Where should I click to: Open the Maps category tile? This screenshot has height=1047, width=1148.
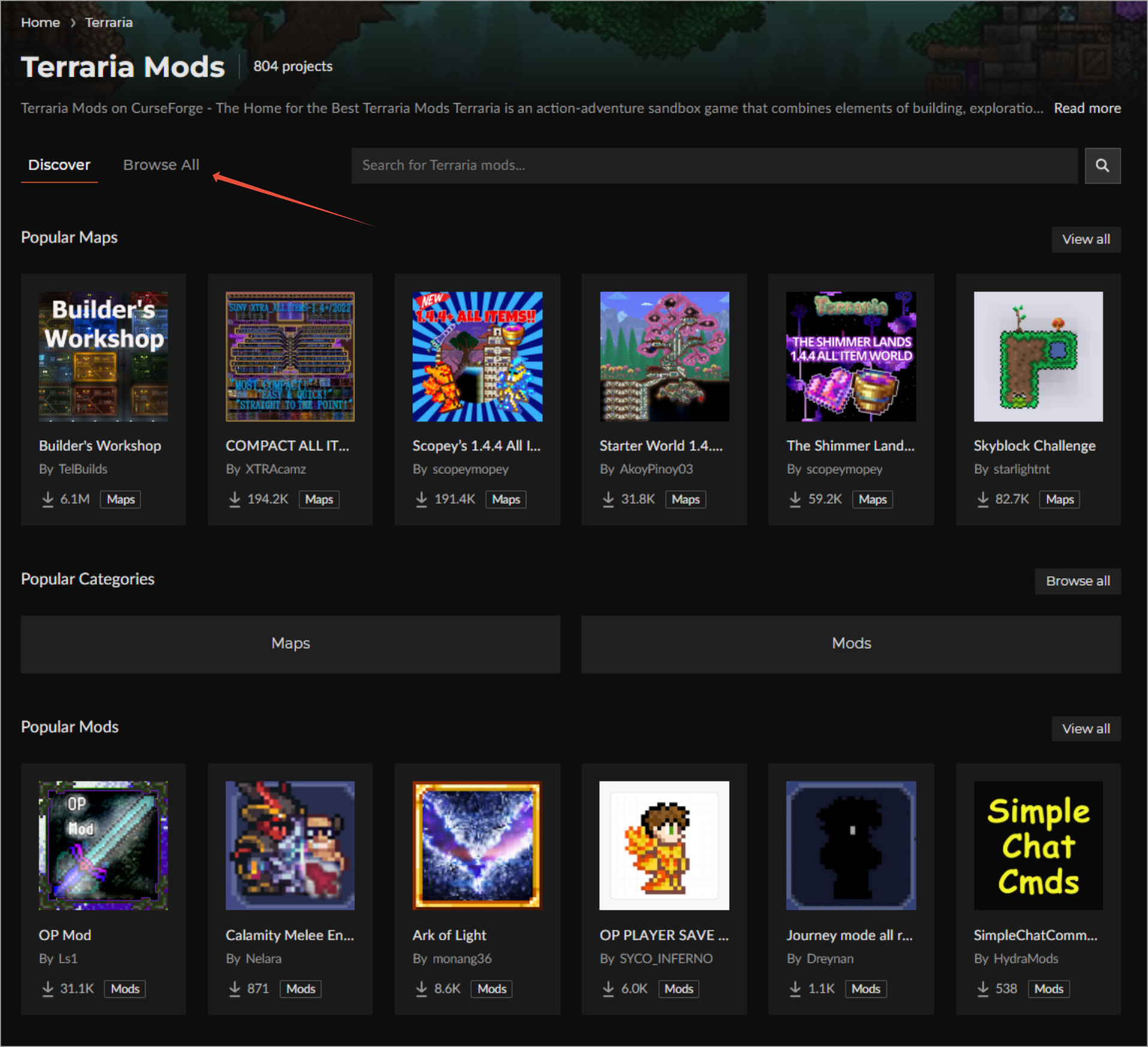click(x=291, y=644)
